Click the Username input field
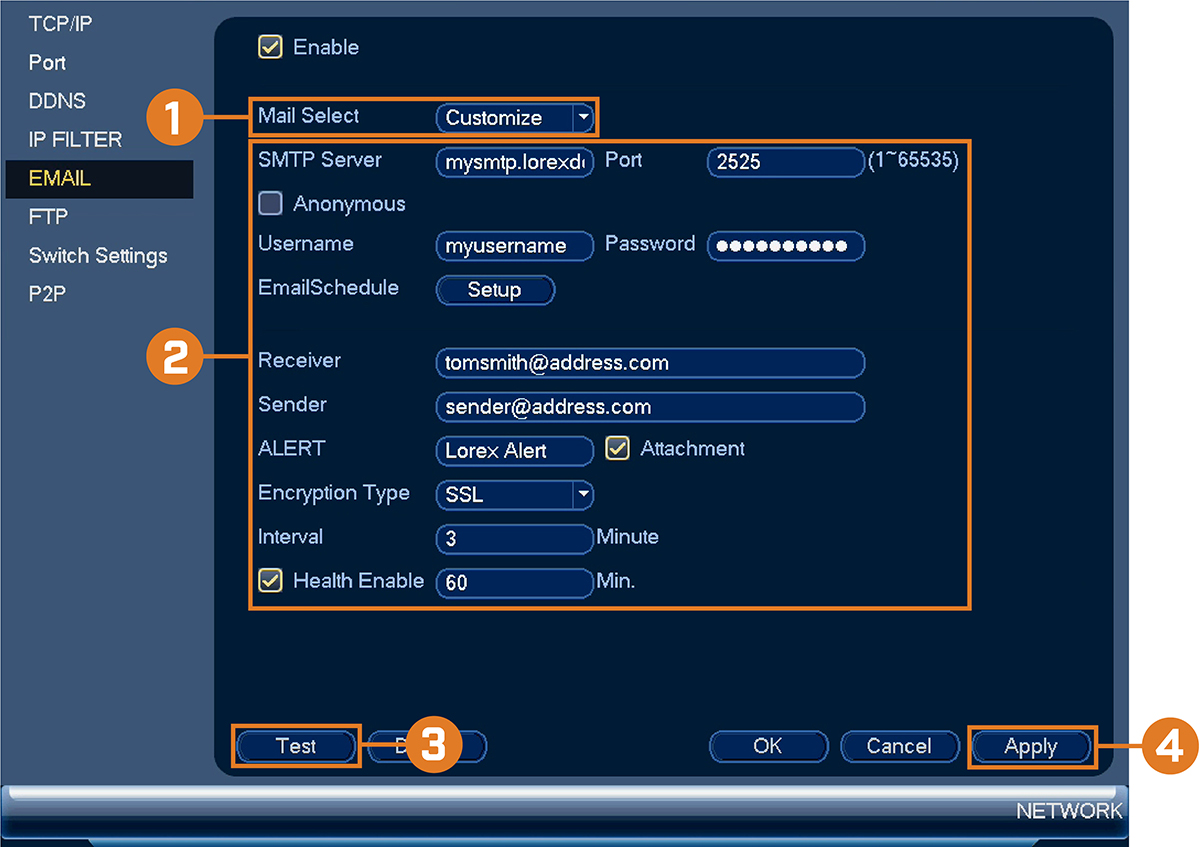 515,246
